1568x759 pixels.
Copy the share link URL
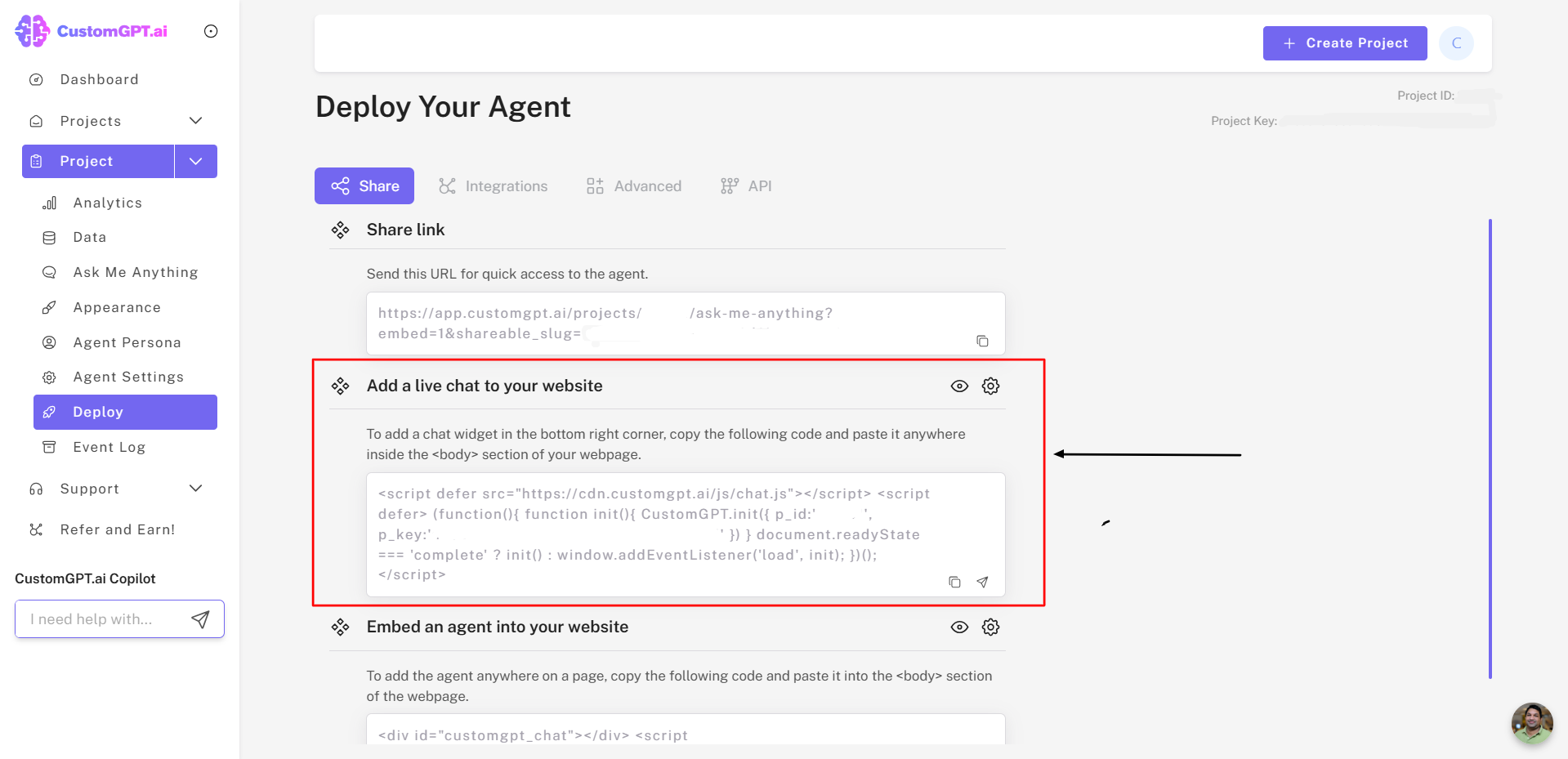982,341
